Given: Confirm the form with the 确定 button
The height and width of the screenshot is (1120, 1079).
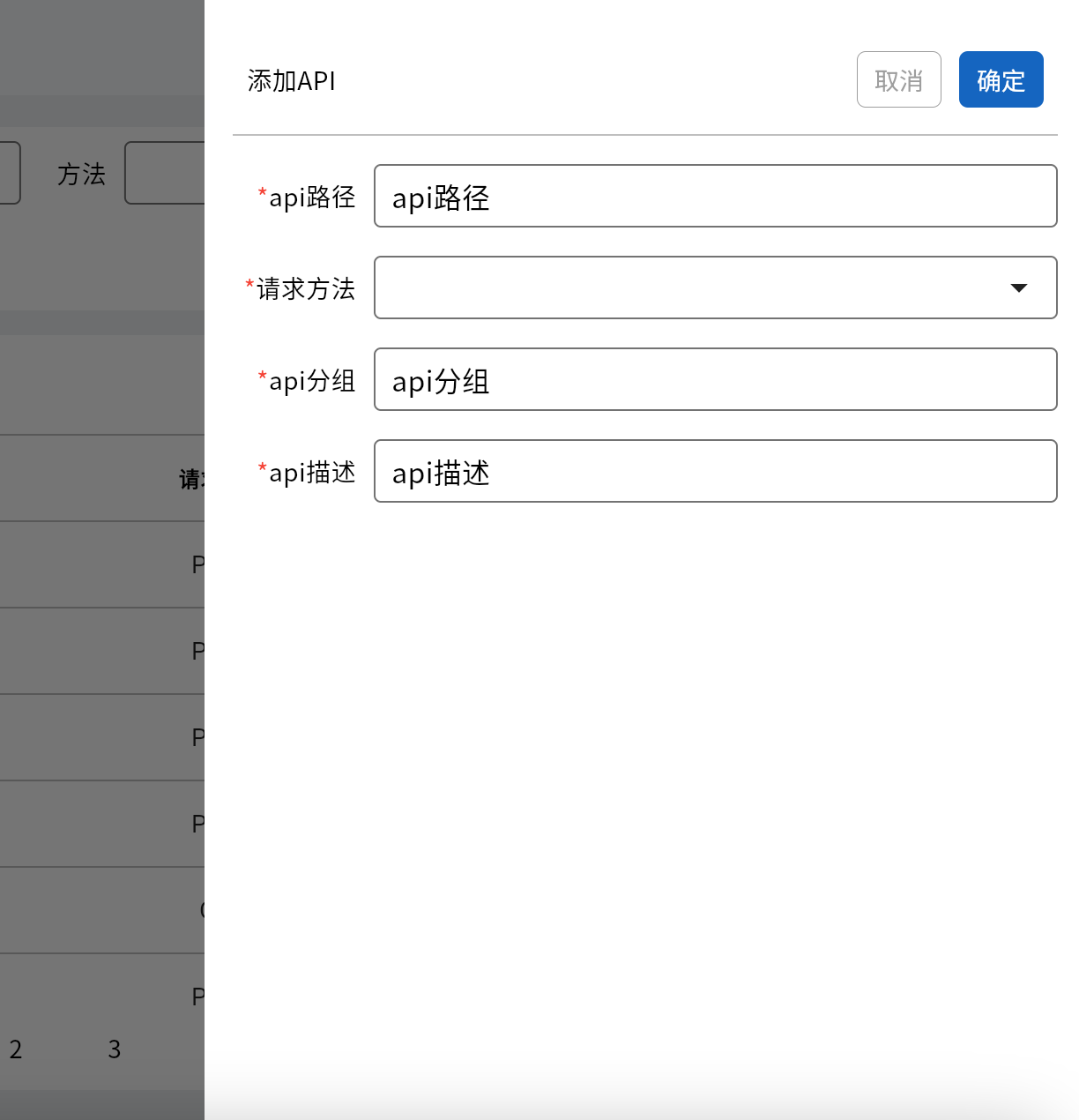Looking at the screenshot, I should [1001, 79].
